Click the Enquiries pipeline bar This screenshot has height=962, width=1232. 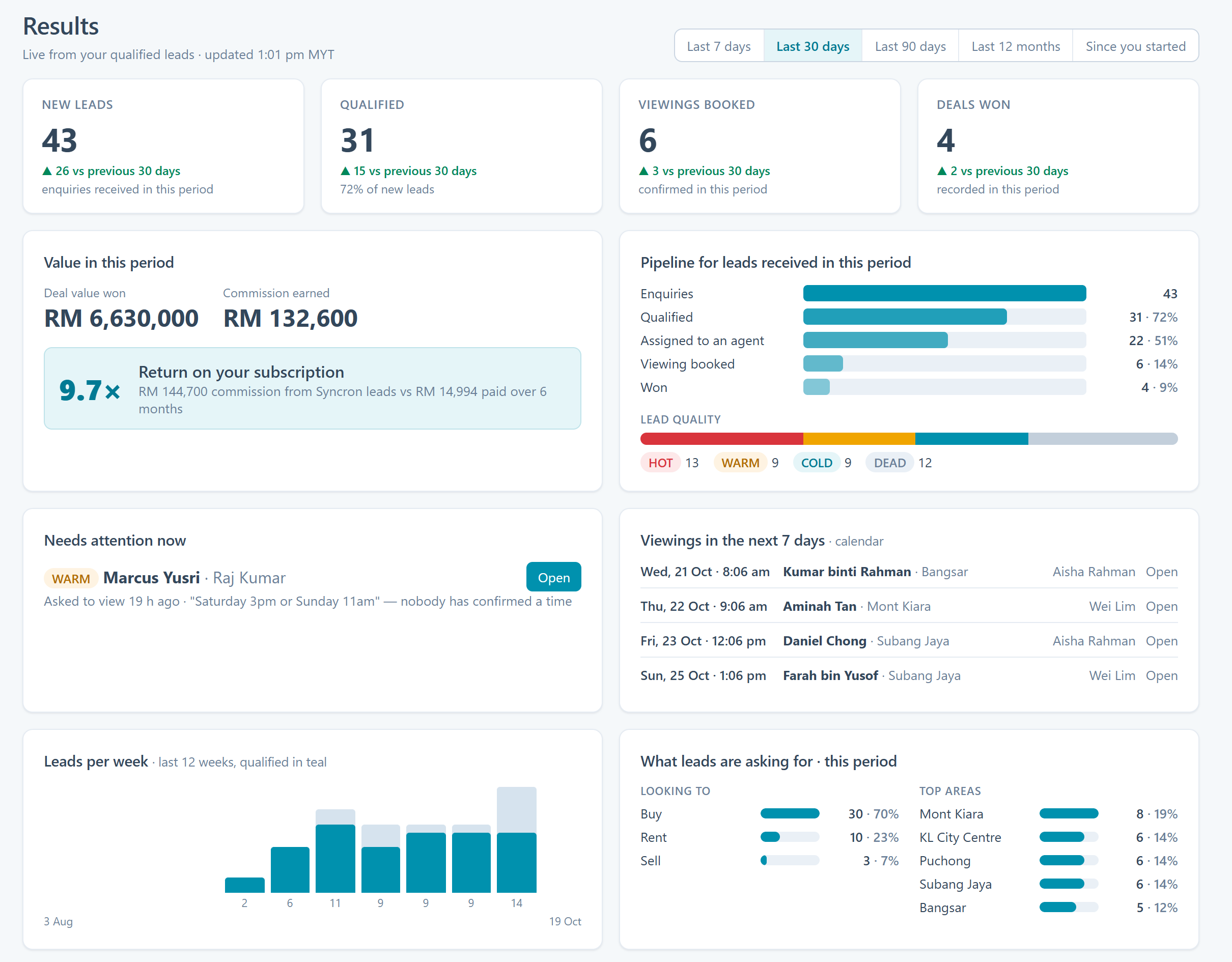click(x=944, y=293)
